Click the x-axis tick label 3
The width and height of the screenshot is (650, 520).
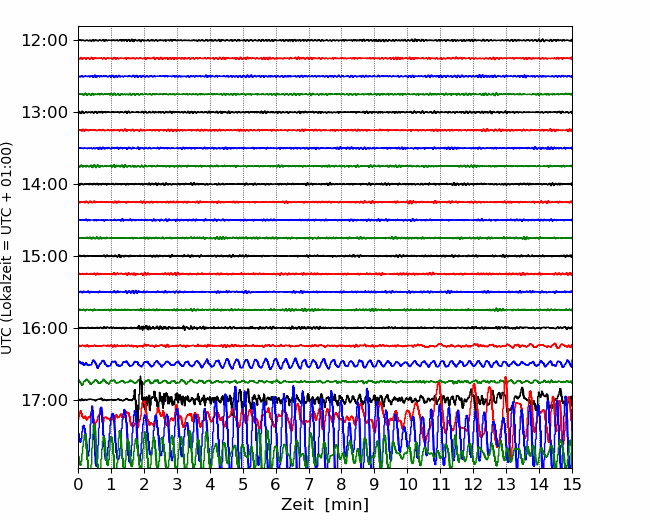(177, 484)
